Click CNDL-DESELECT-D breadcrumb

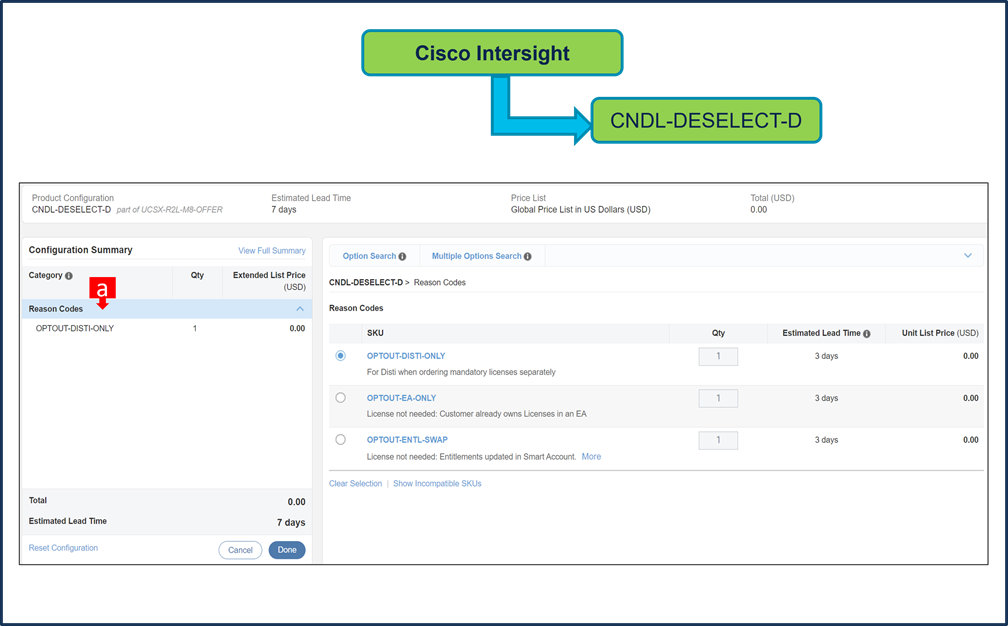(366, 283)
